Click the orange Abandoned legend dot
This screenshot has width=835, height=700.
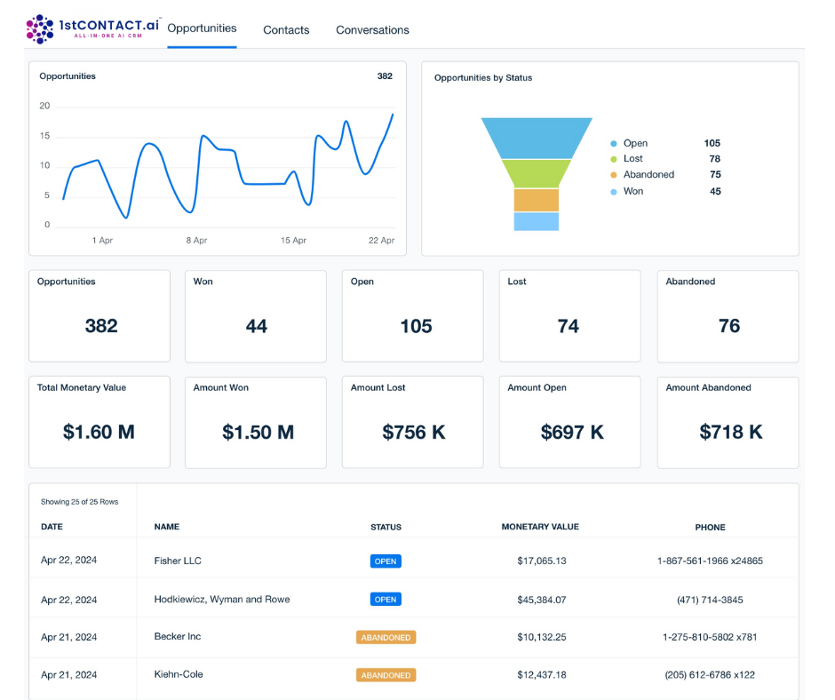(x=613, y=175)
